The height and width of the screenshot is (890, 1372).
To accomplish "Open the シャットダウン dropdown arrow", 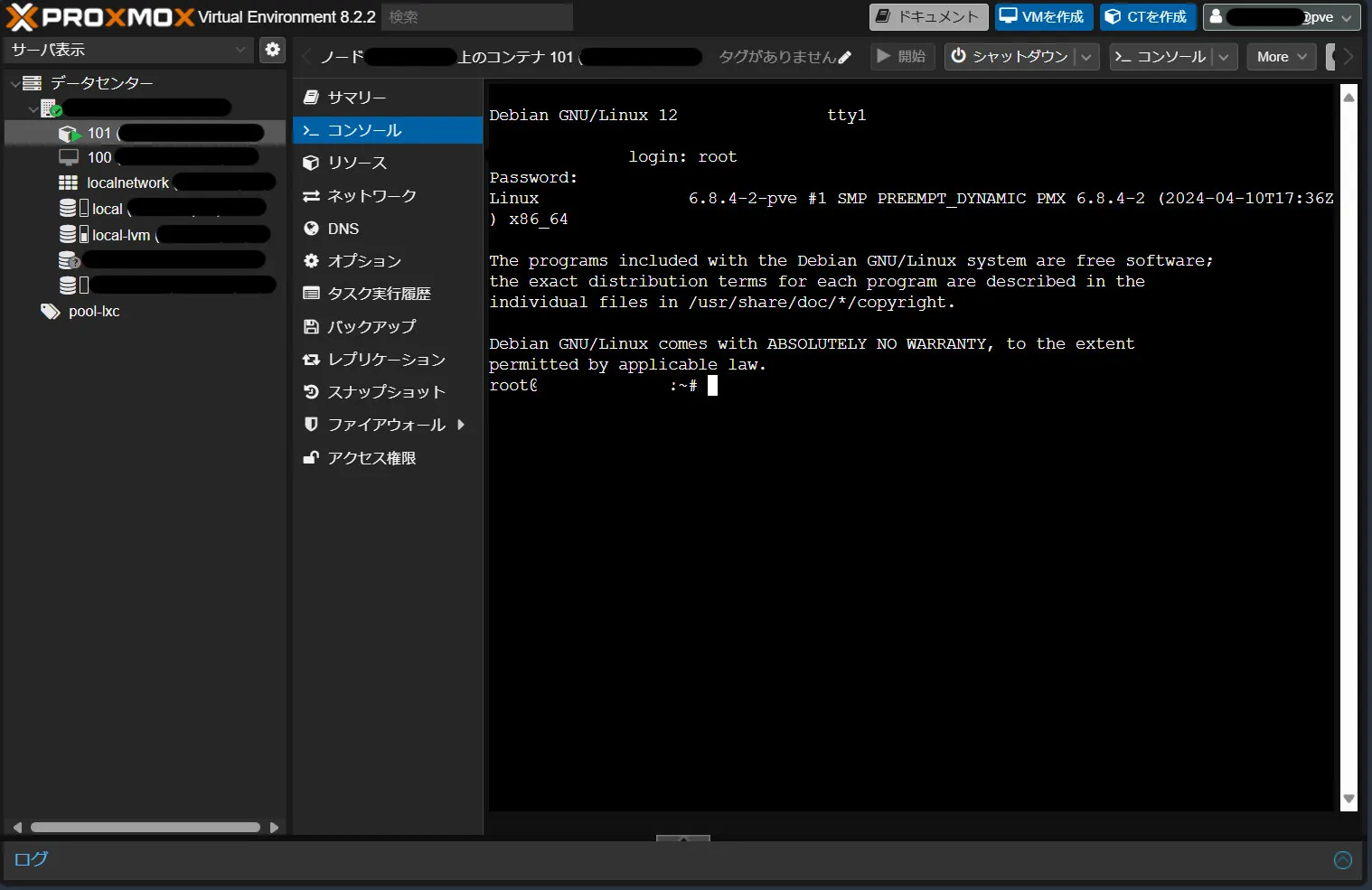I will 1087,56.
